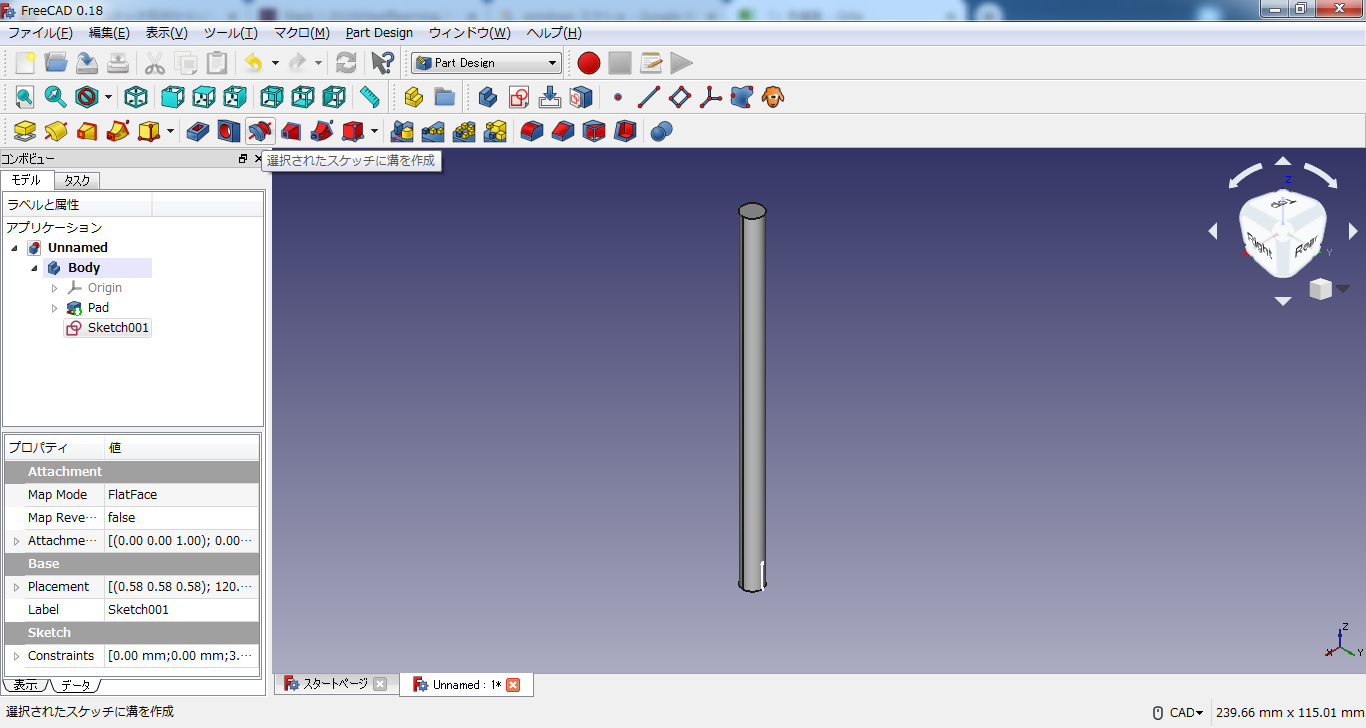Screen dimensions: 1366x728
Task: Save the active document
Action: [x=87, y=63]
